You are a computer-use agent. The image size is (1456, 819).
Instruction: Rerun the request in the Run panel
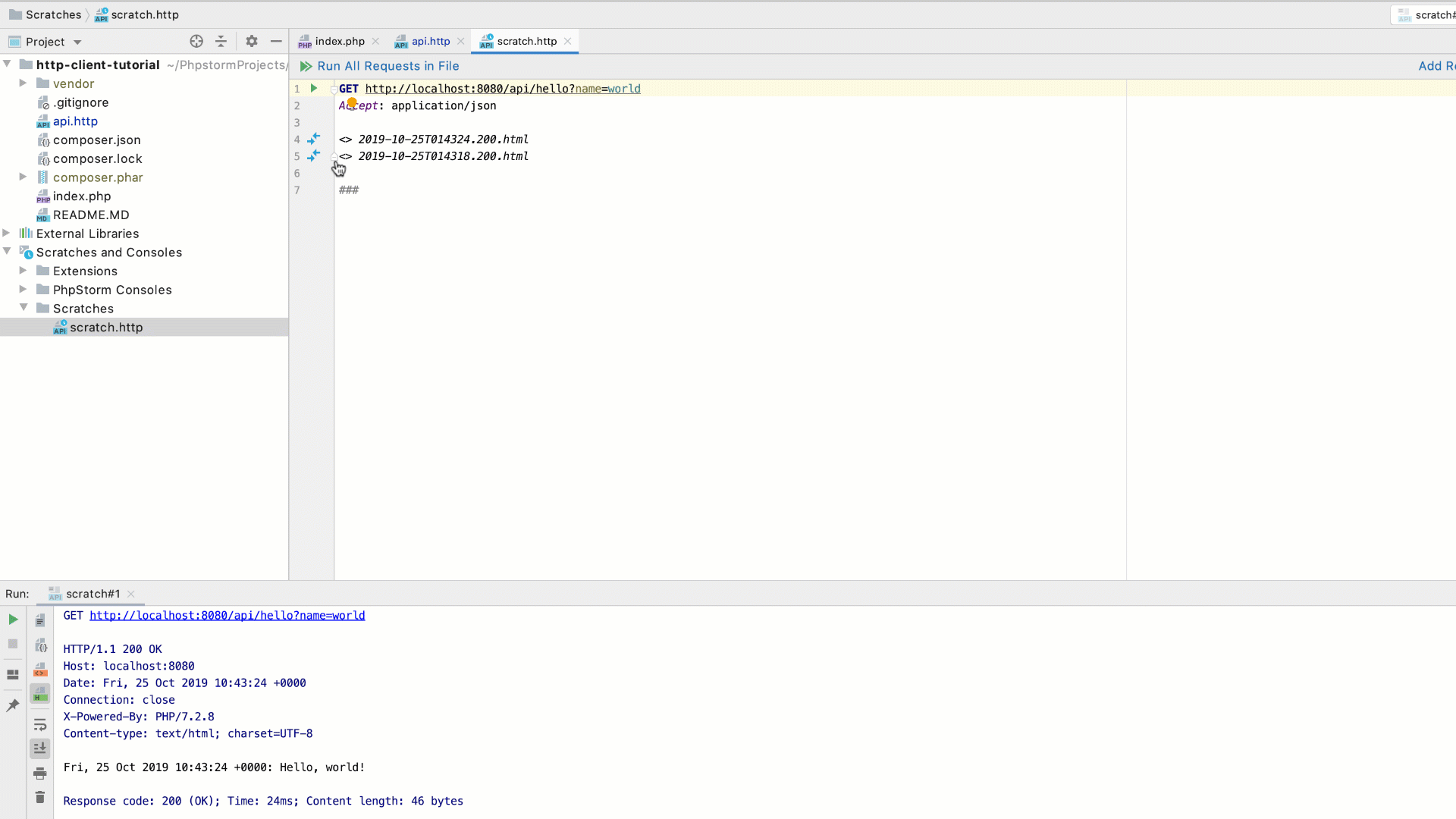[12, 619]
